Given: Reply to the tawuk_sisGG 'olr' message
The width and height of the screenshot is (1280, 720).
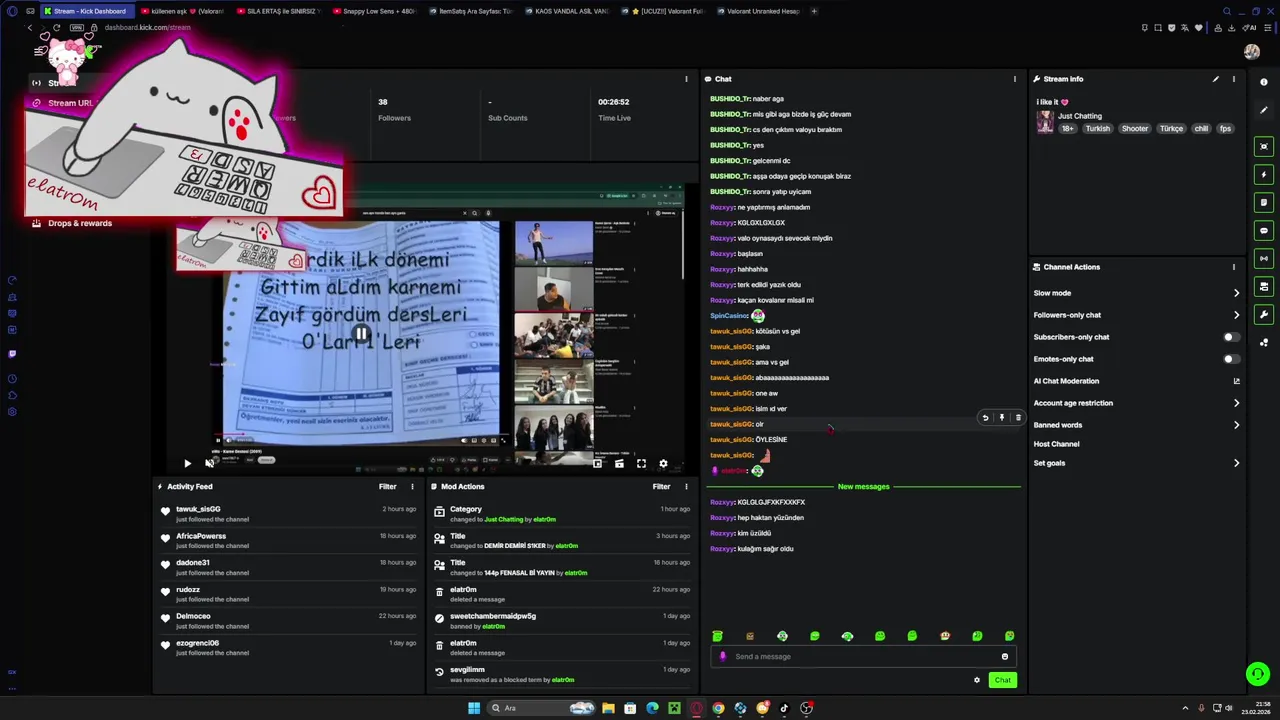Looking at the screenshot, I should pos(985,418).
